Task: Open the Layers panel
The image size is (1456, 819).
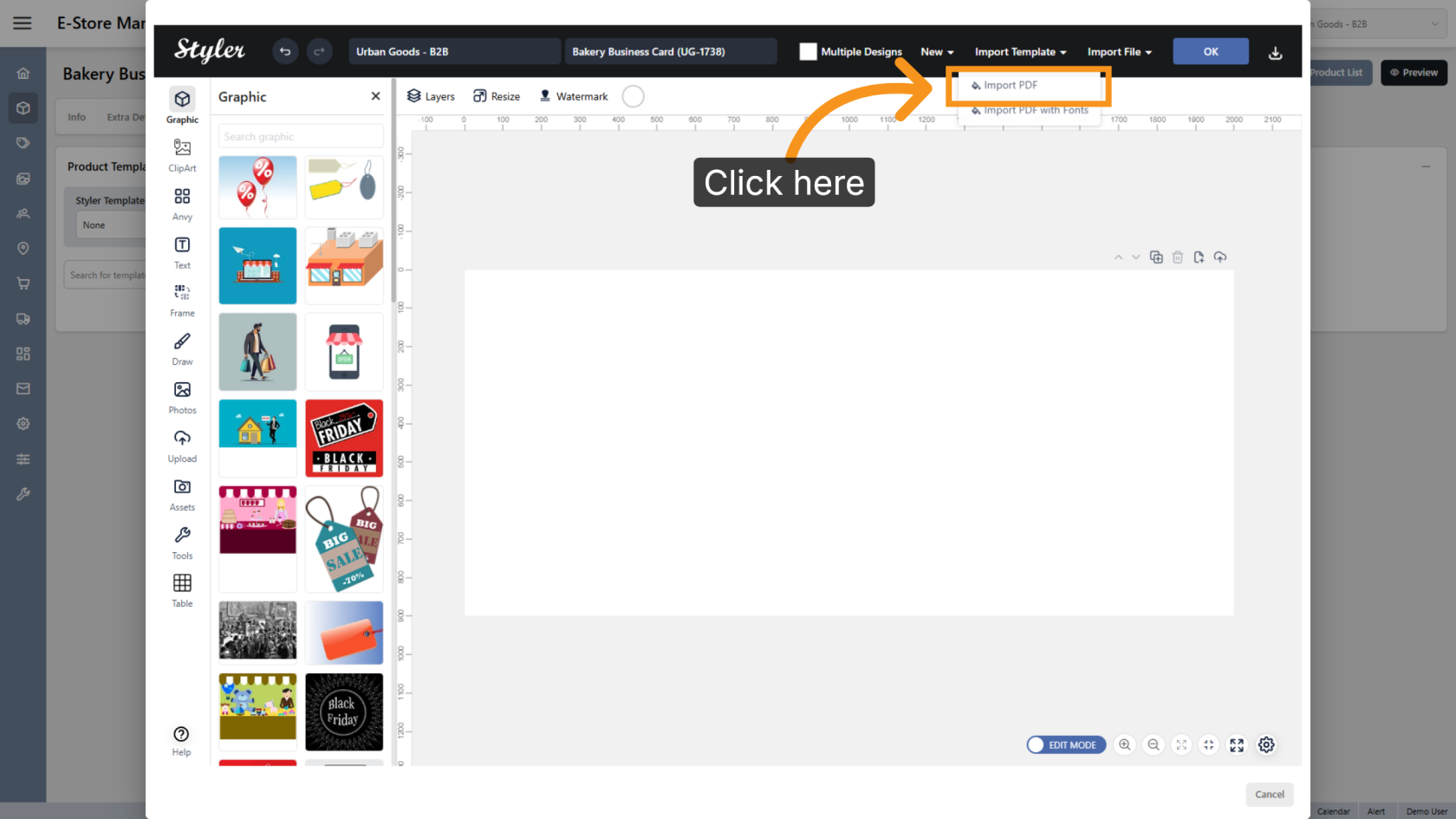Action: 431,96
